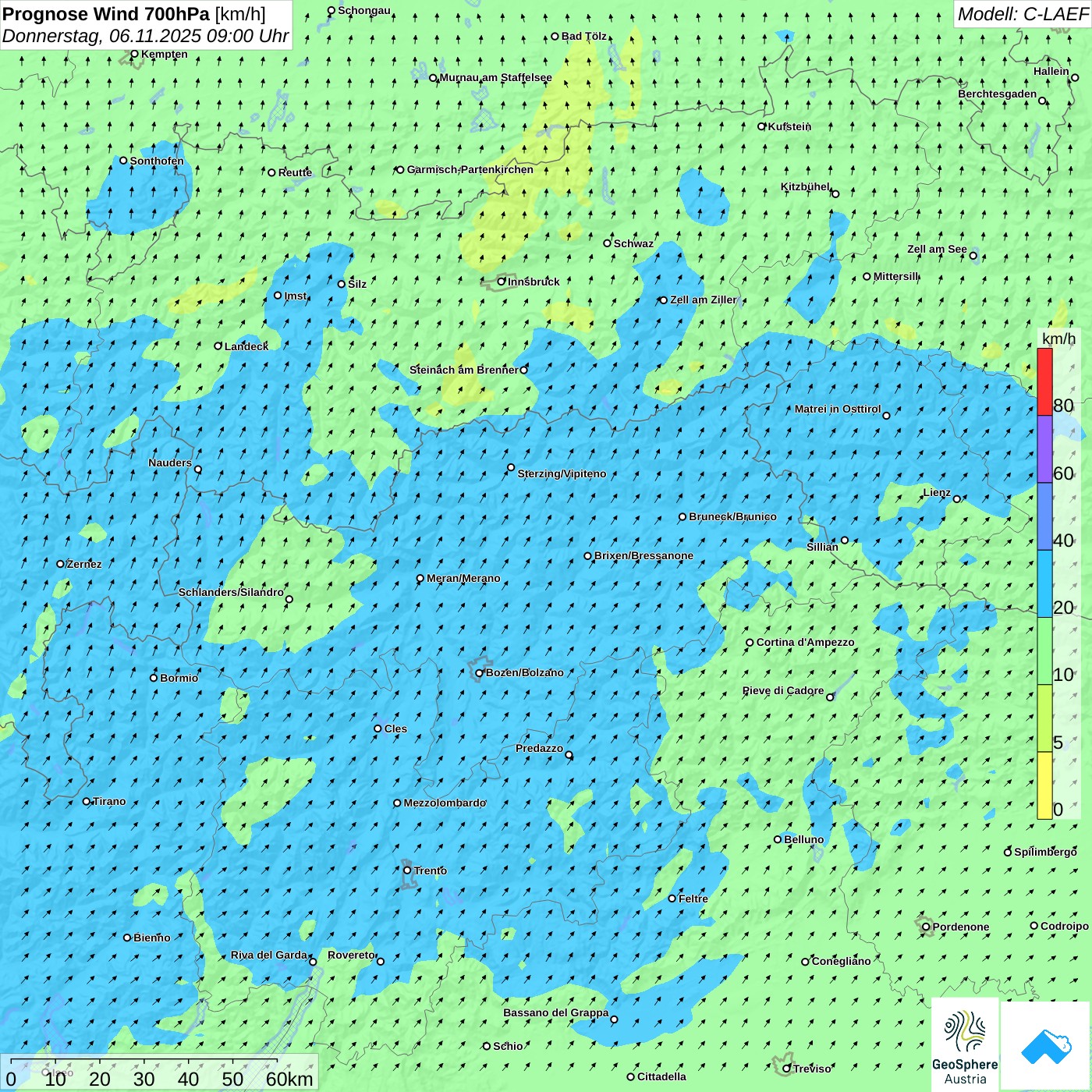The height and width of the screenshot is (1092, 1092).
Task: Click the 'Berchtesgaden' label
Action: coord(998,94)
